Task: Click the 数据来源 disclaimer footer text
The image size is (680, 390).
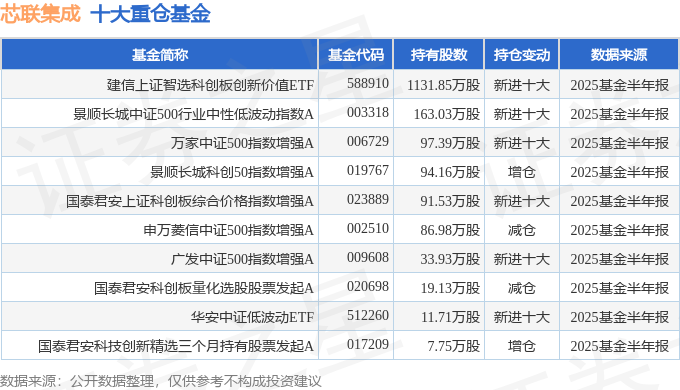Action: click(x=161, y=381)
